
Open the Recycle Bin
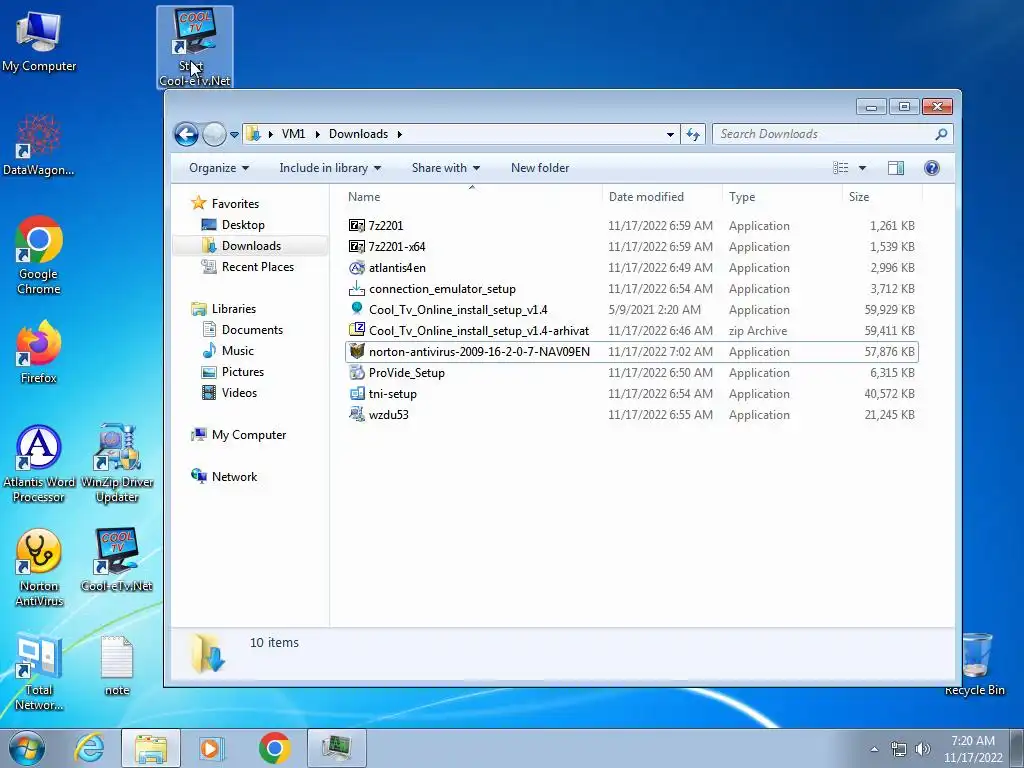[x=975, y=664]
